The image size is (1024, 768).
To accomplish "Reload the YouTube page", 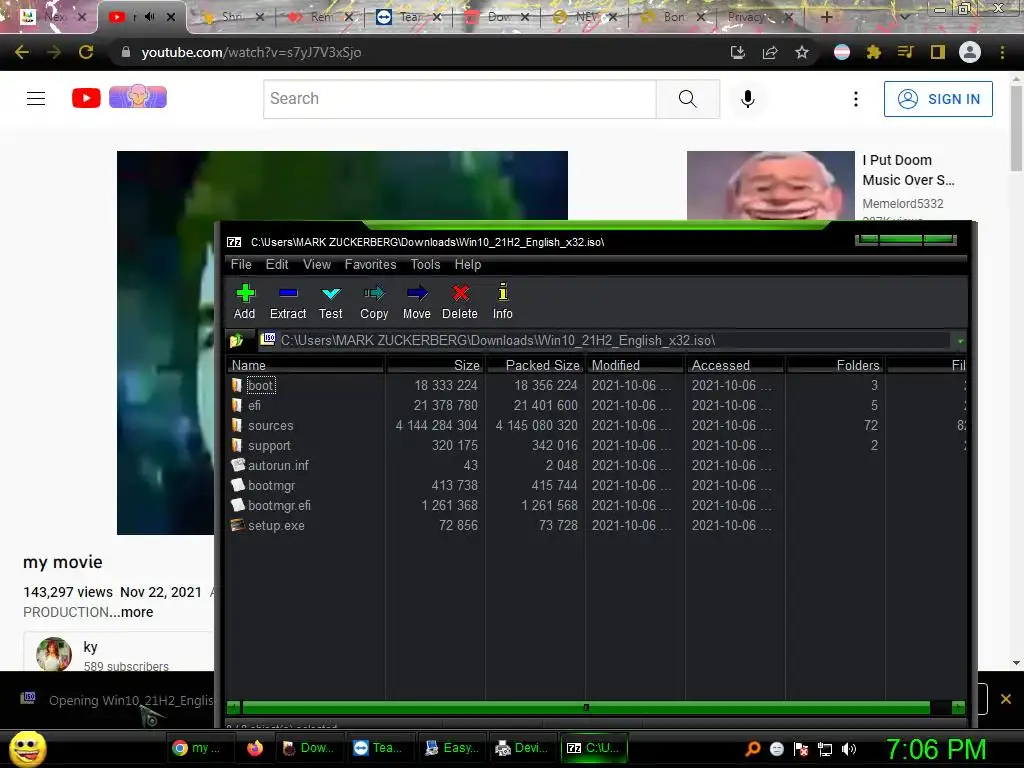I will (86, 52).
